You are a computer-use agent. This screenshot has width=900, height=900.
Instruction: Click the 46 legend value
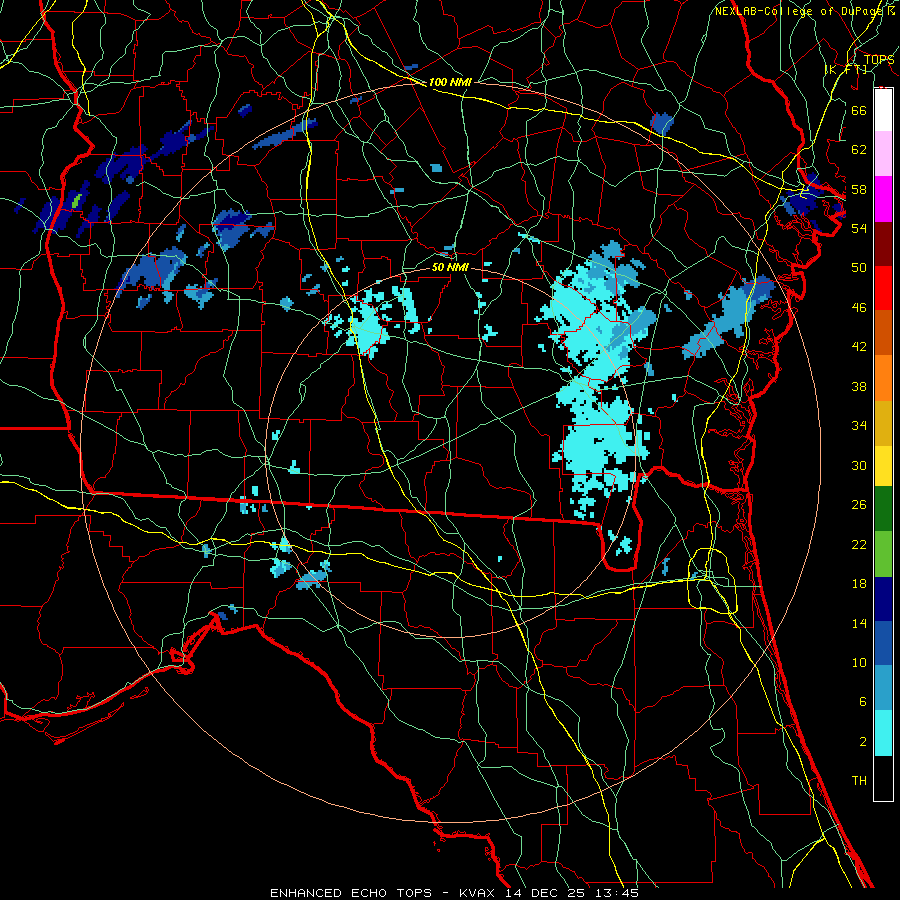[859, 308]
